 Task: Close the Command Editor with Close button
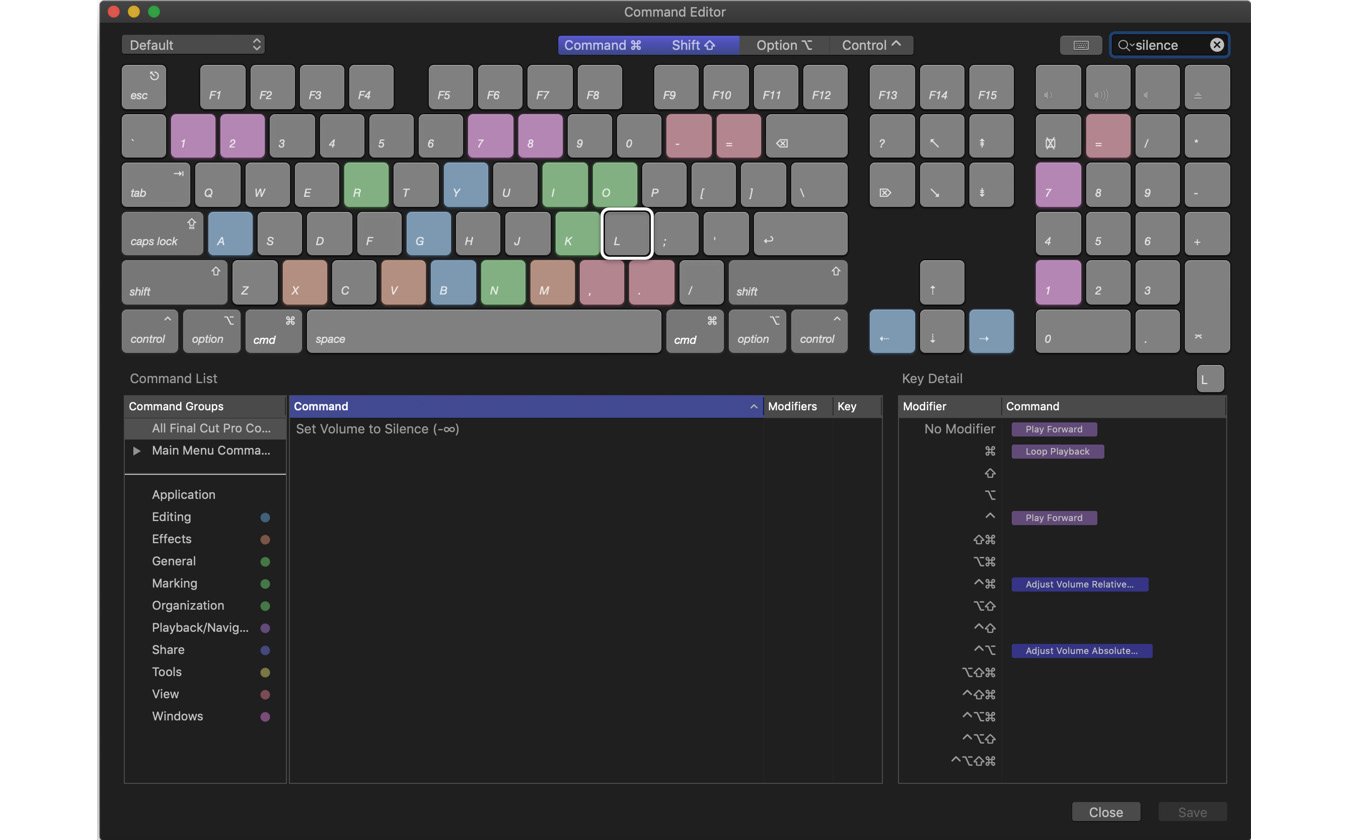pyautogui.click(x=1105, y=812)
